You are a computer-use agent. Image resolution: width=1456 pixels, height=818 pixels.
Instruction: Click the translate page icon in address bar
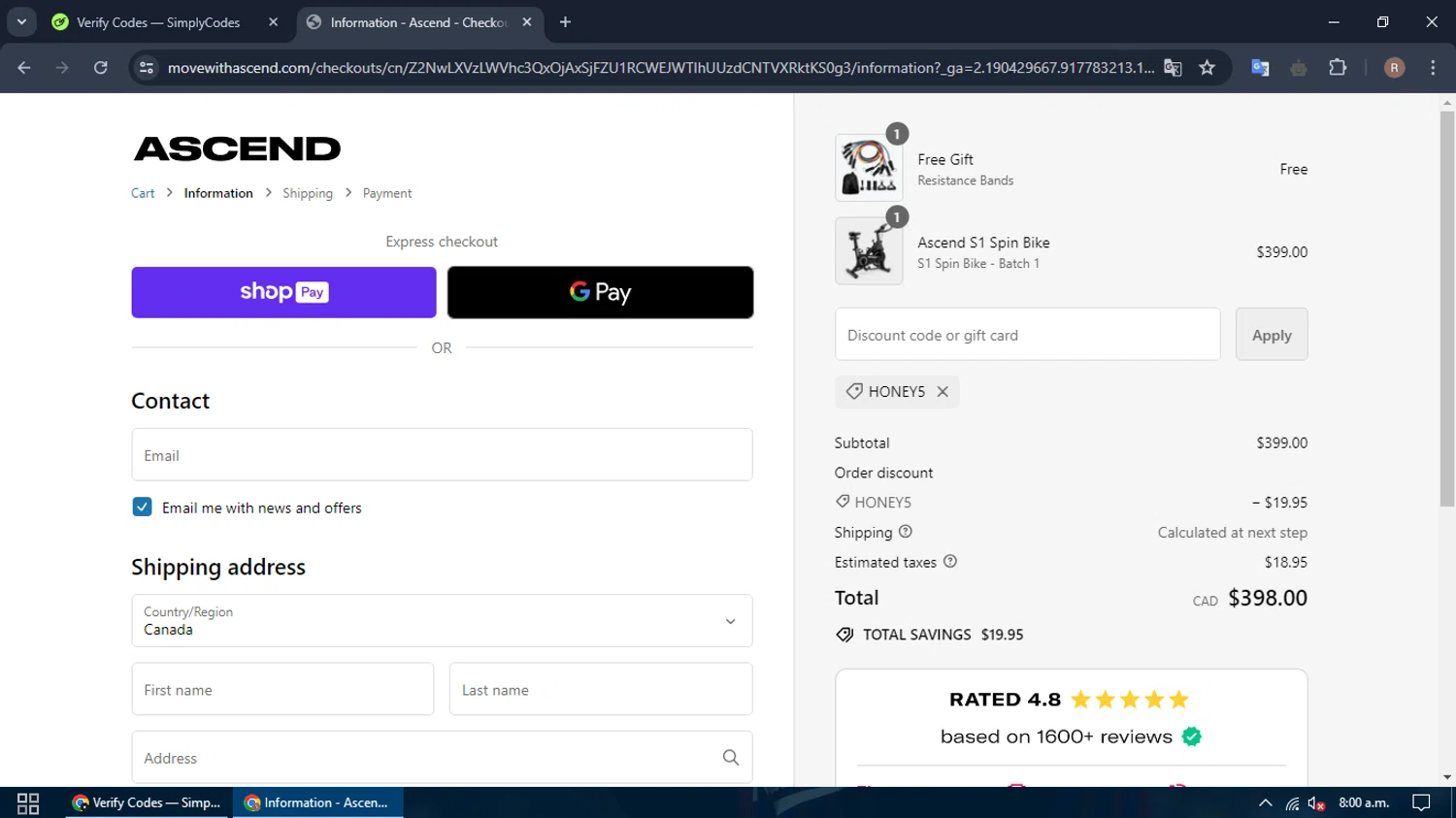[x=1173, y=68]
